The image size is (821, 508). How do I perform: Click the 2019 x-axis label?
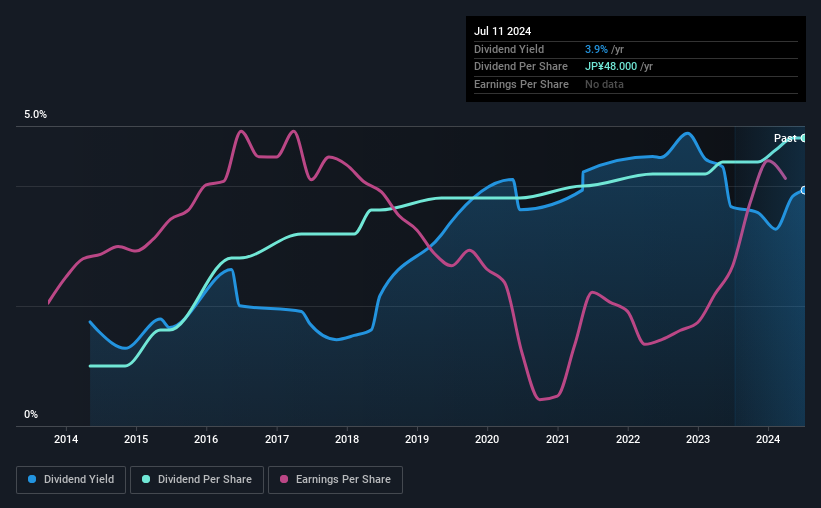click(417, 439)
